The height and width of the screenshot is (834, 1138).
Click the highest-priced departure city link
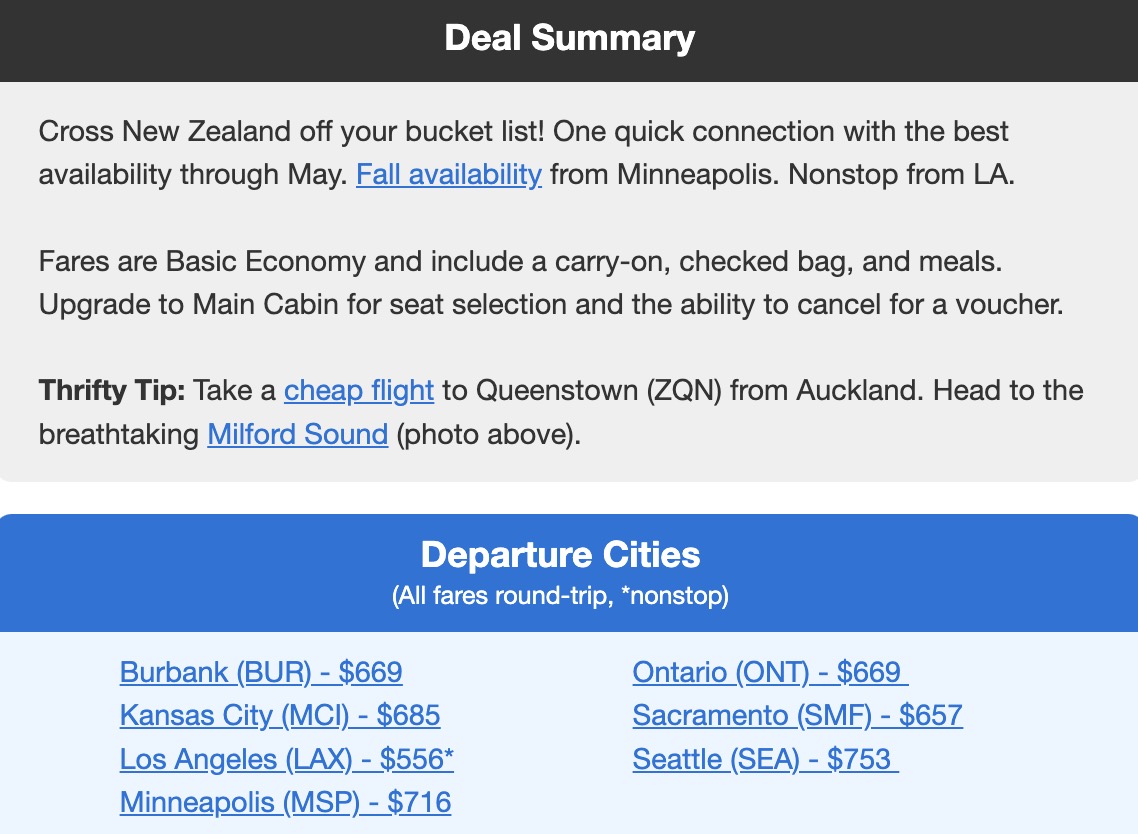765,759
